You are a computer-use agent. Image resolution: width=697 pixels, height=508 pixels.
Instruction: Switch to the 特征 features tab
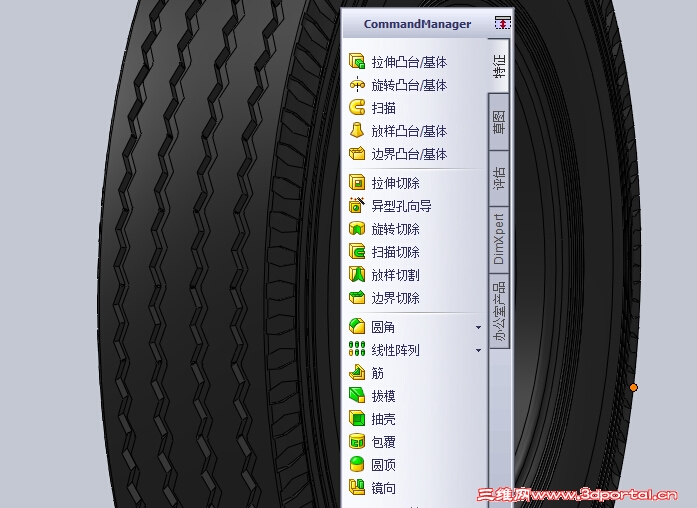(x=499, y=66)
